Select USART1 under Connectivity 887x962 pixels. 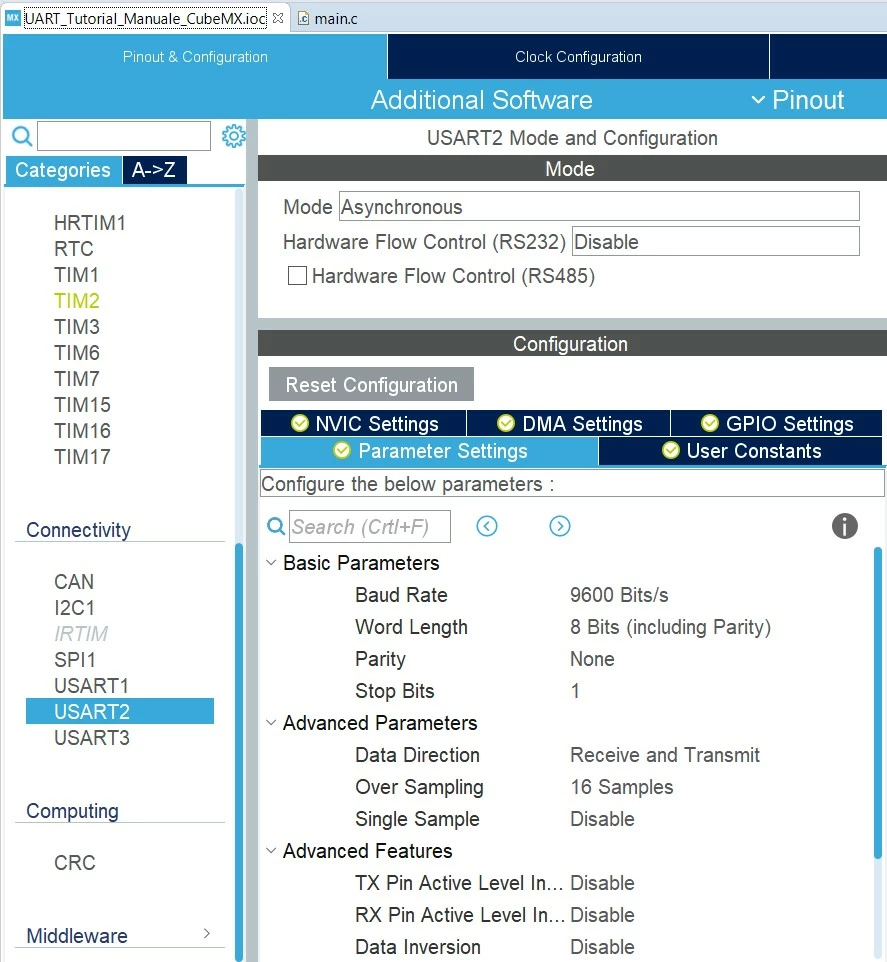click(91, 685)
